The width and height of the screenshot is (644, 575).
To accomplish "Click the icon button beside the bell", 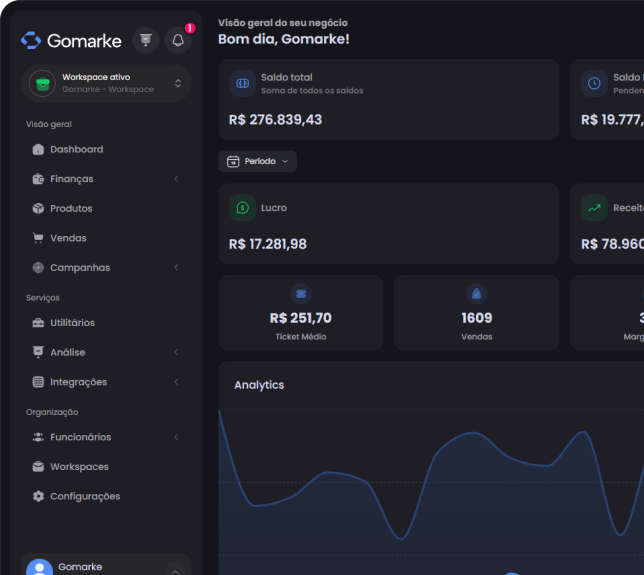I will click(146, 40).
